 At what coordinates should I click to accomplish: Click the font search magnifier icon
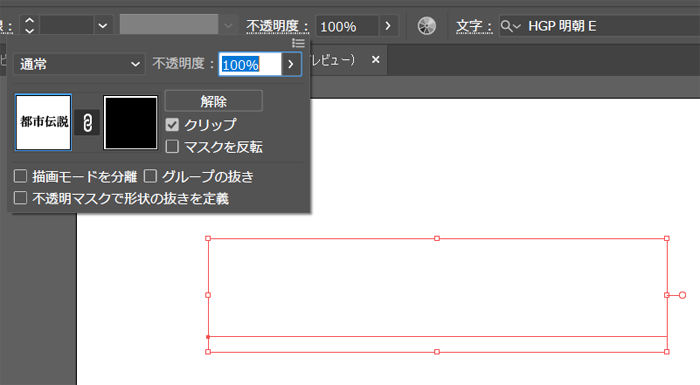coord(510,26)
